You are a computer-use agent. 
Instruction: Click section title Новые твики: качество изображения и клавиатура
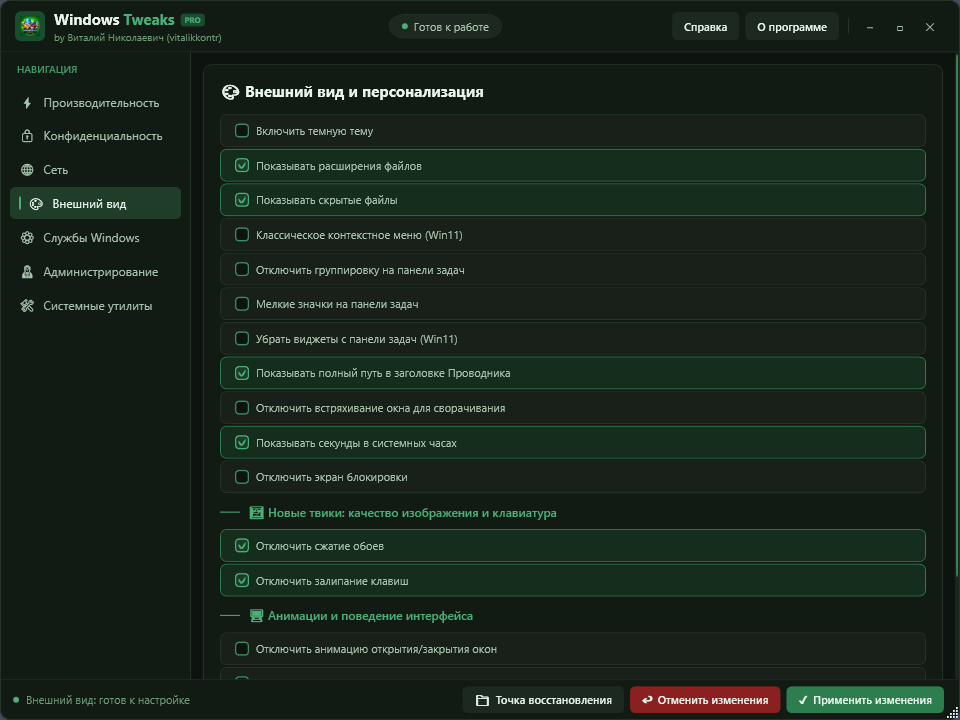412,512
